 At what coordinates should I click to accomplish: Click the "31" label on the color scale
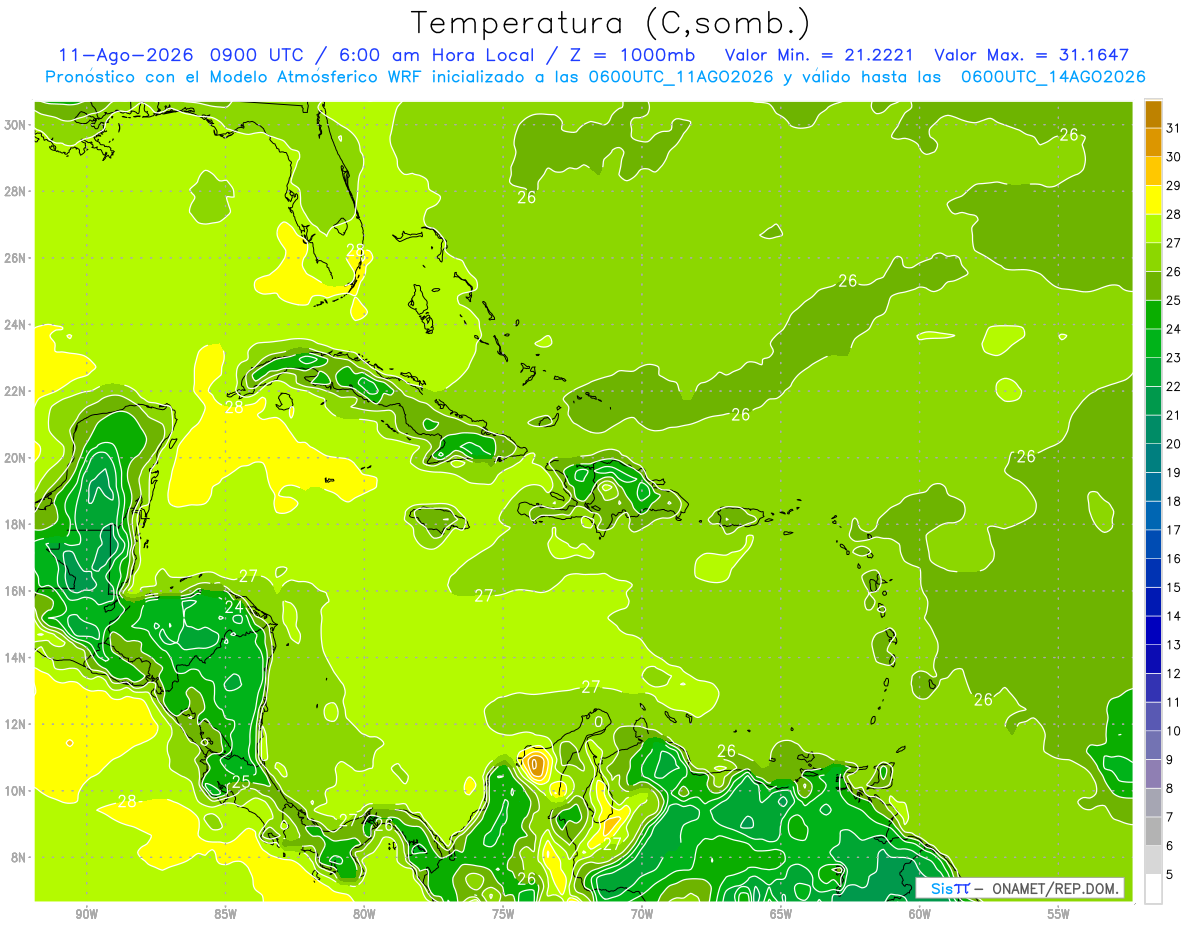coord(1173,128)
